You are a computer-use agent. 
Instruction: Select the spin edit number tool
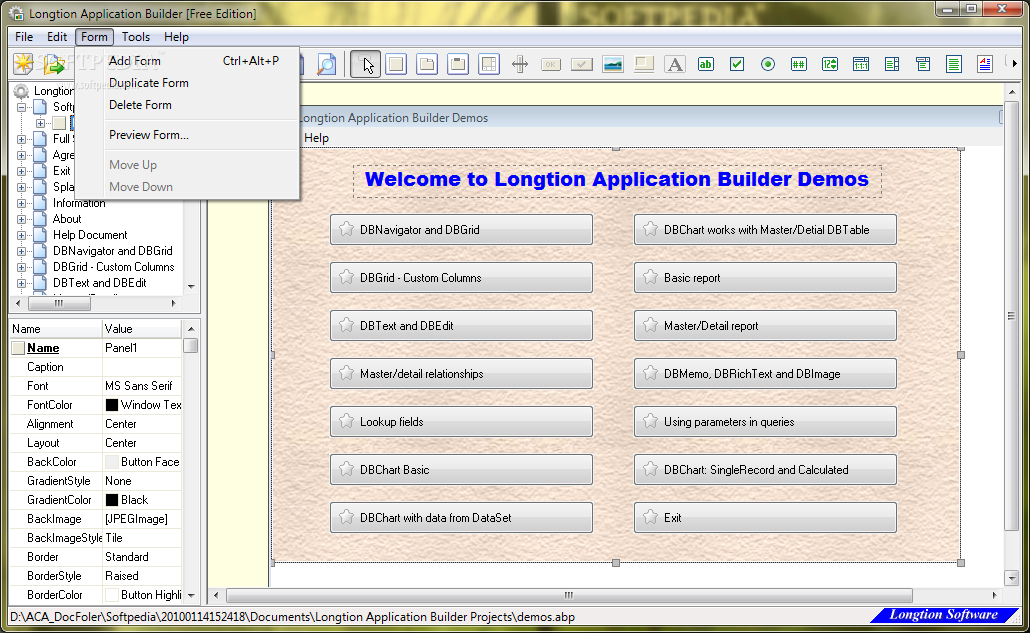(830, 64)
